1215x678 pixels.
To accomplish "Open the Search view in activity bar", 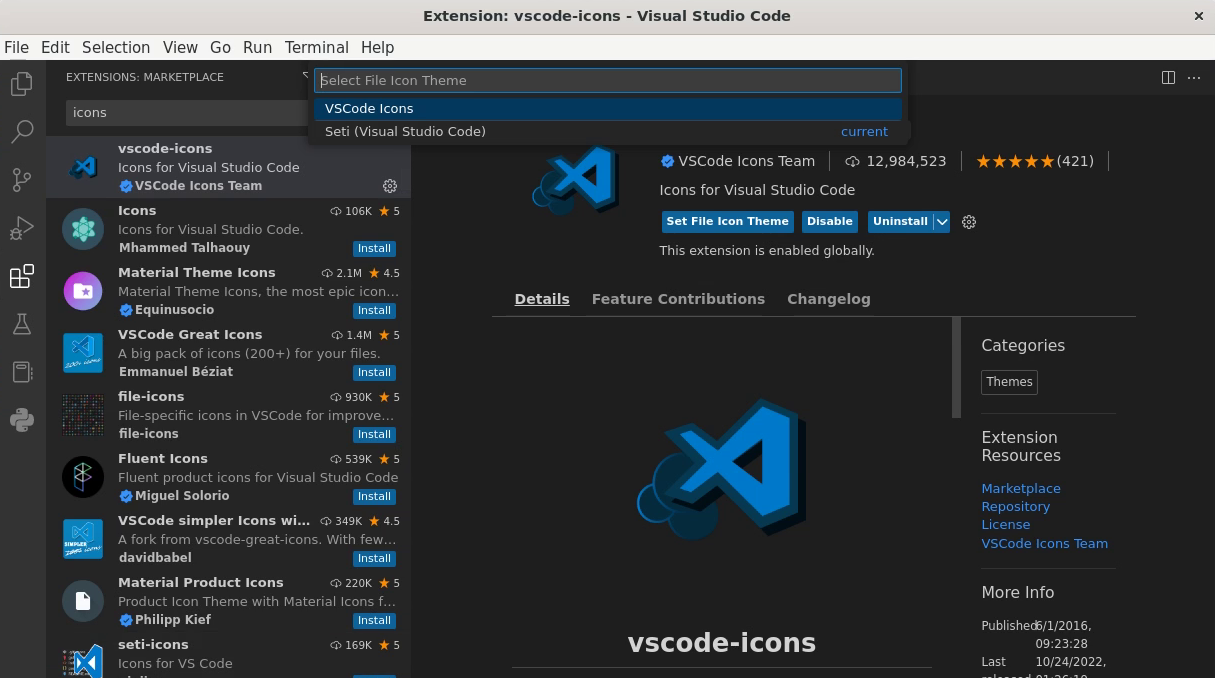I will pyautogui.click(x=22, y=132).
